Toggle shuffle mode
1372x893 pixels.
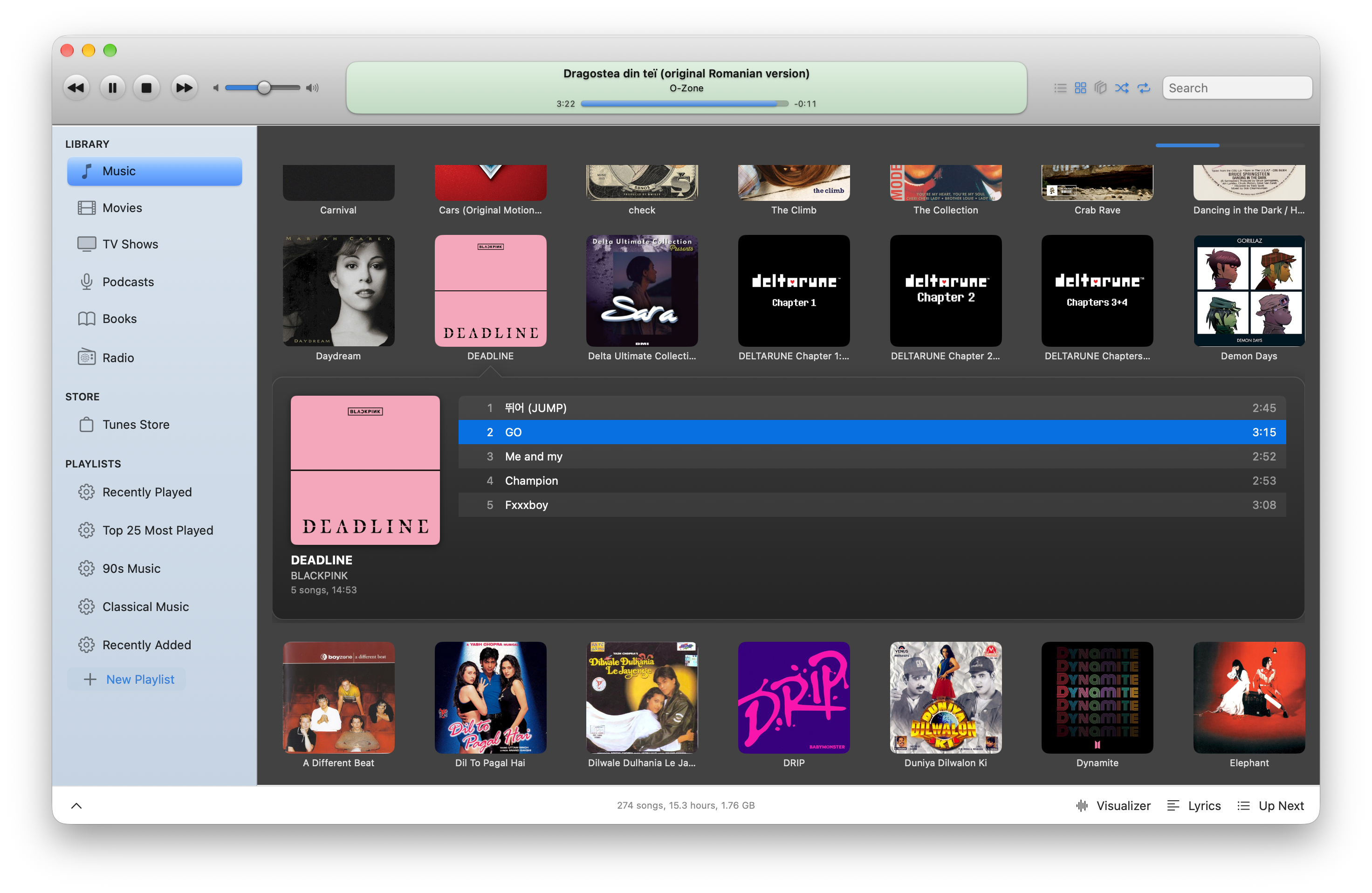[x=1122, y=88]
